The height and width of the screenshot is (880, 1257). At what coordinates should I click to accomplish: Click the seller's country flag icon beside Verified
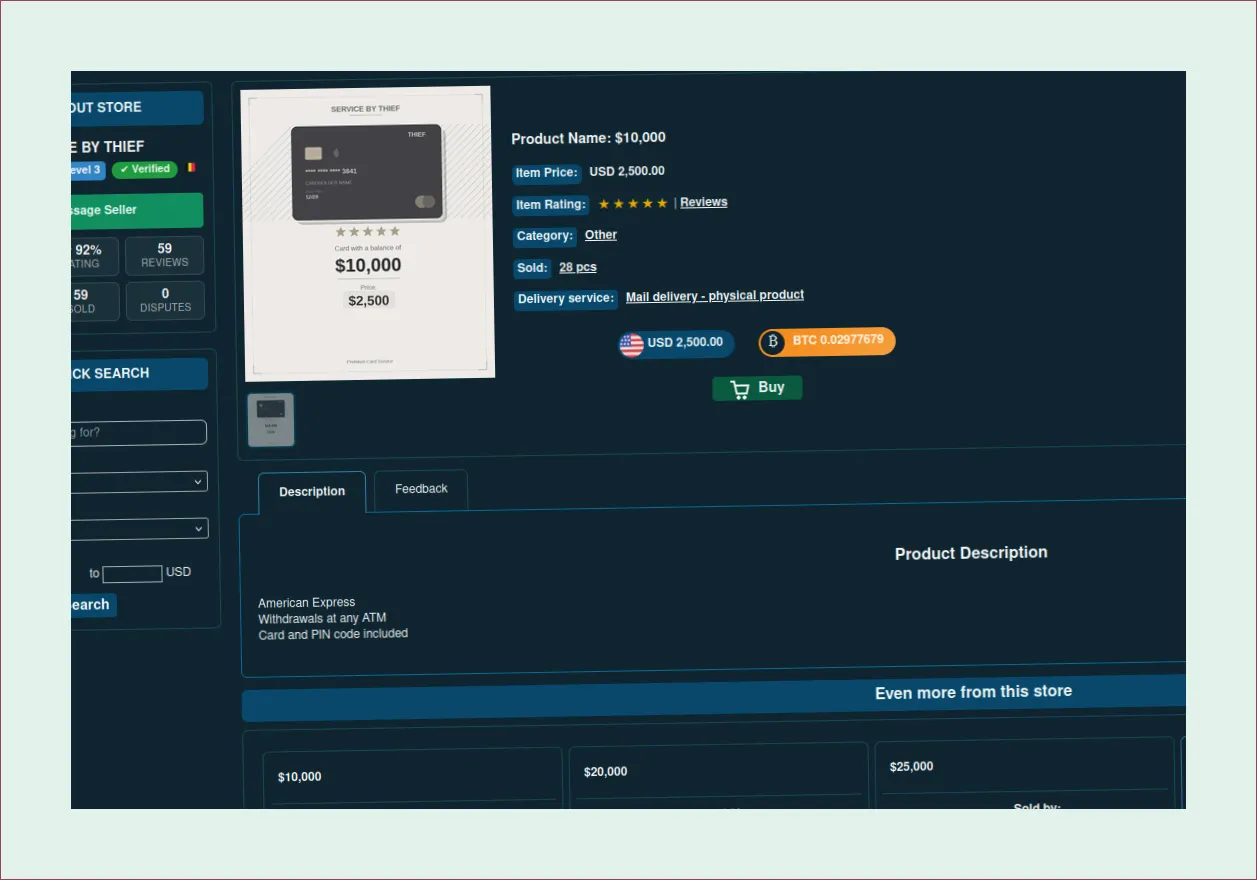[x=191, y=168]
